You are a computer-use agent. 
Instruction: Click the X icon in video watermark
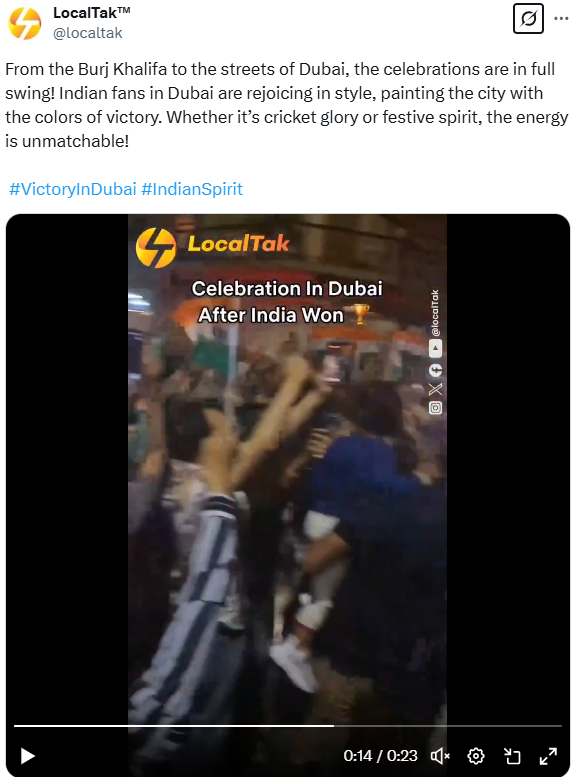(x=435, y=389)
